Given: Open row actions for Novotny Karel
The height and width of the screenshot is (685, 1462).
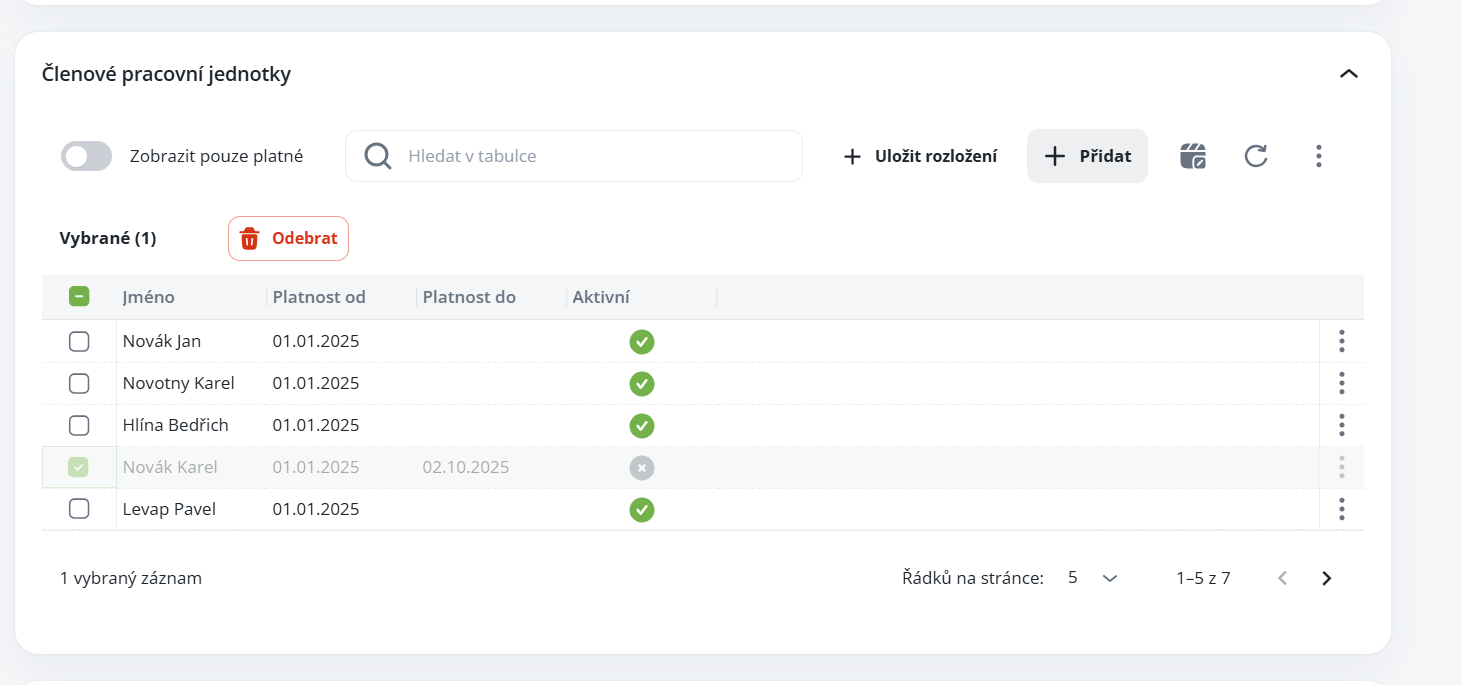Looking at the screenshot, I should [x=1341, y=384].
